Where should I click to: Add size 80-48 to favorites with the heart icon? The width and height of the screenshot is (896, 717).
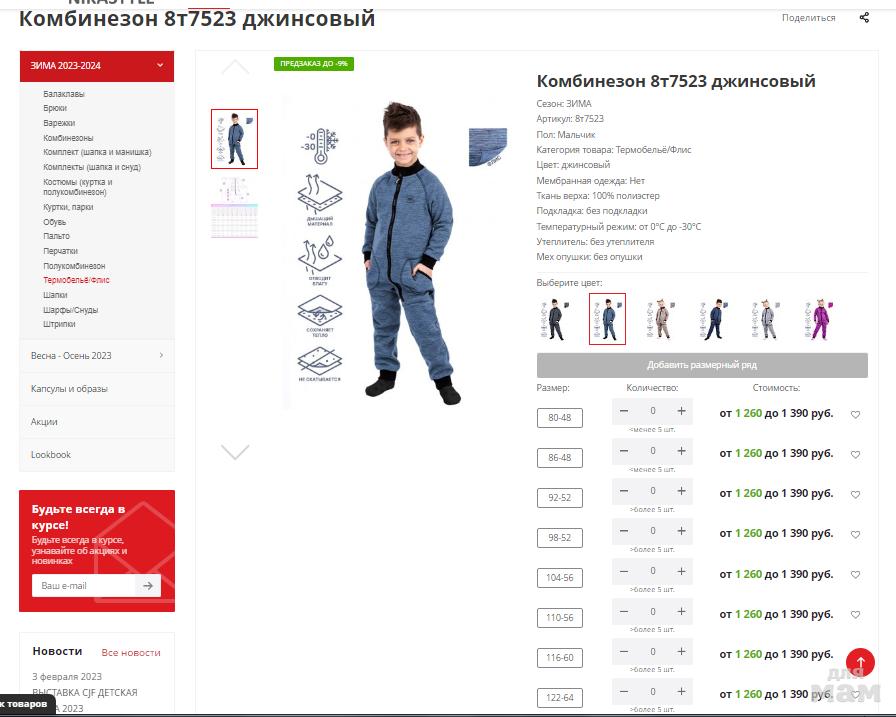[855, 414]
